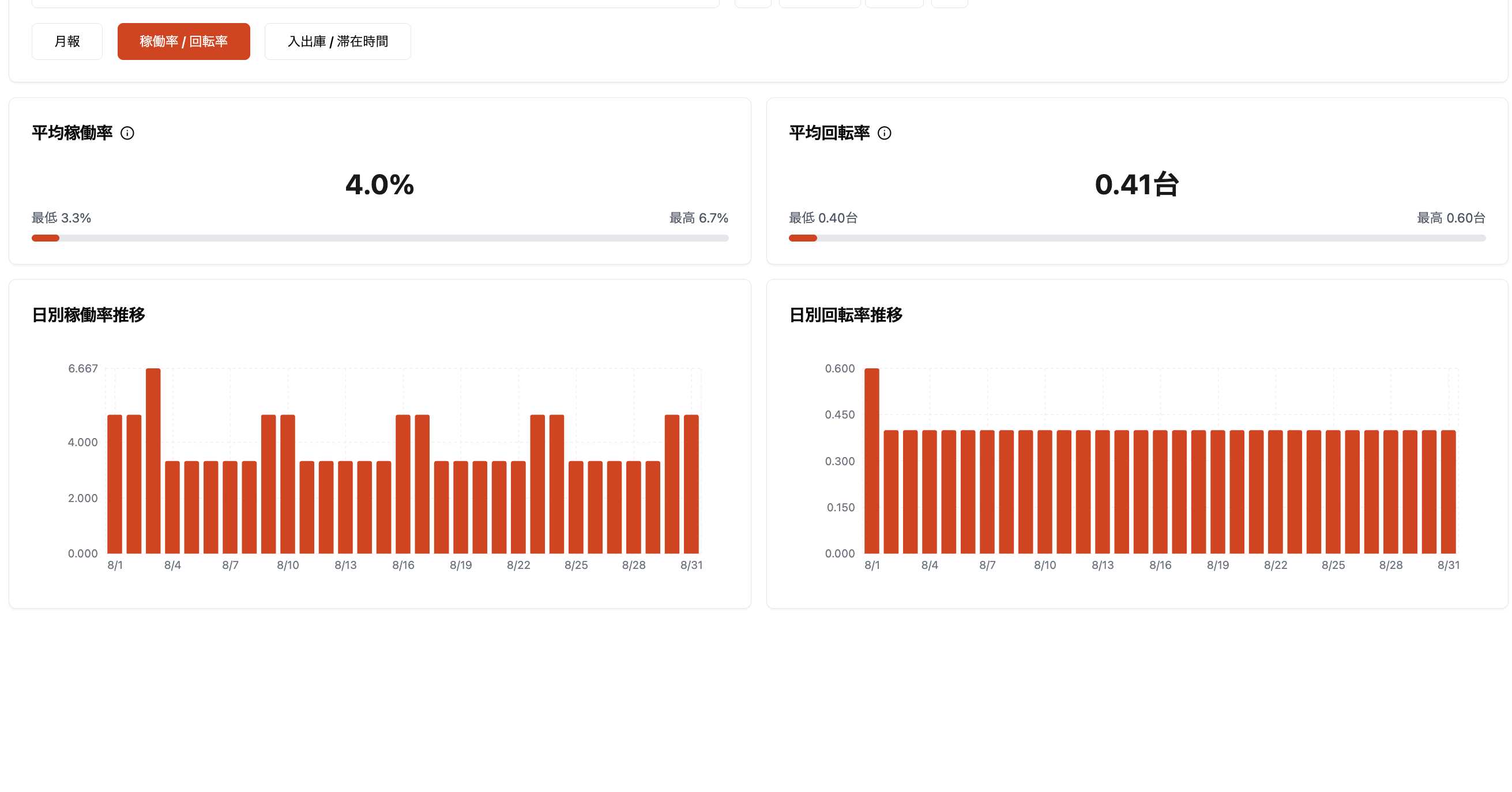Click the 6.667 y-axis label
The height and width of the screenshot is (792, 1512).
83,368
